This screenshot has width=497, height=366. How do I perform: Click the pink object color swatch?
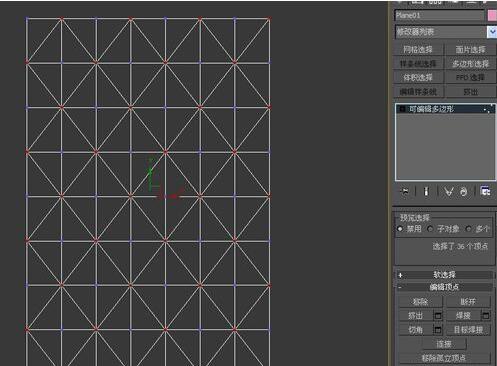[x=492, y=15]
